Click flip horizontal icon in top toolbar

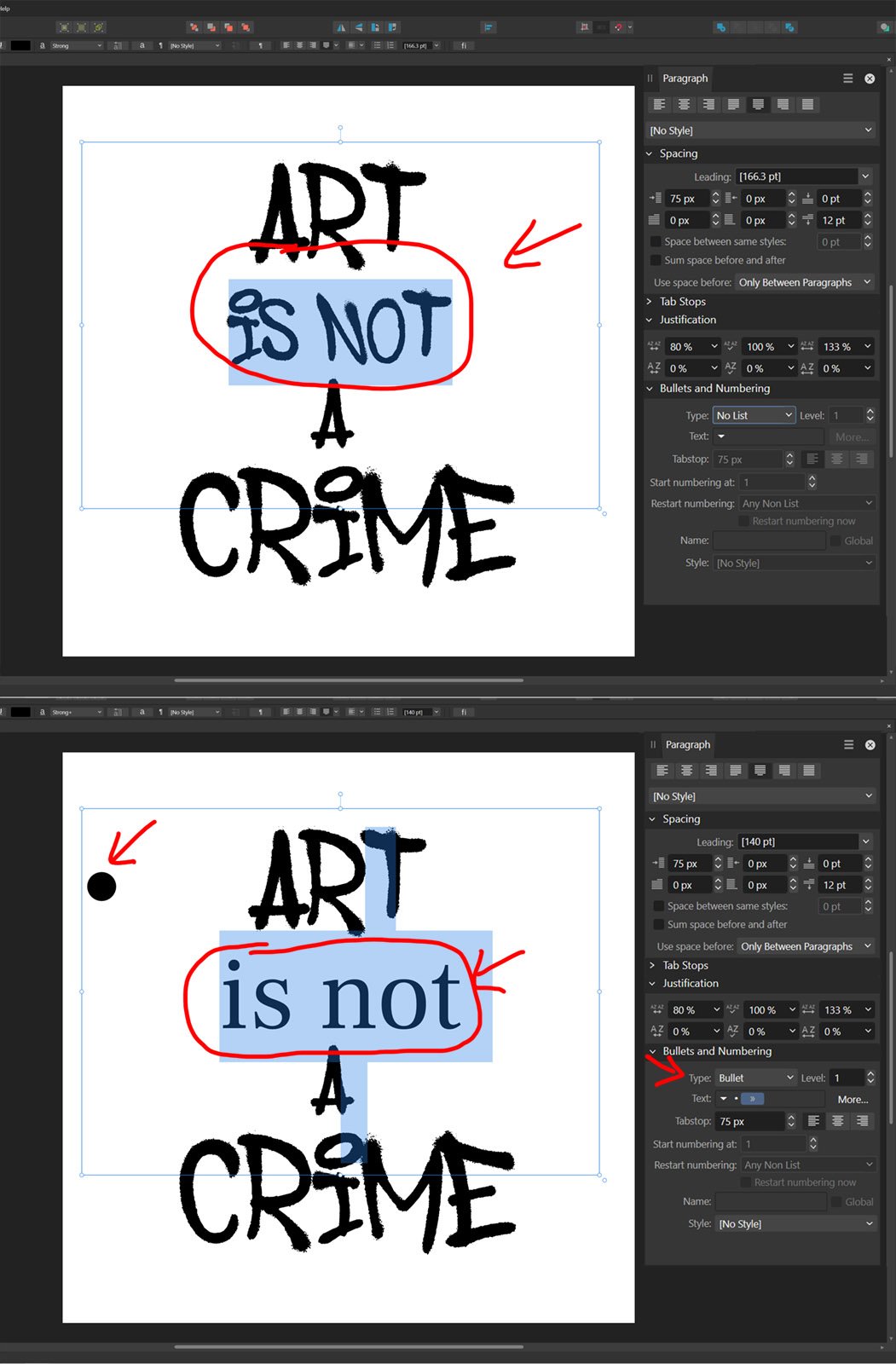point(341,27)
